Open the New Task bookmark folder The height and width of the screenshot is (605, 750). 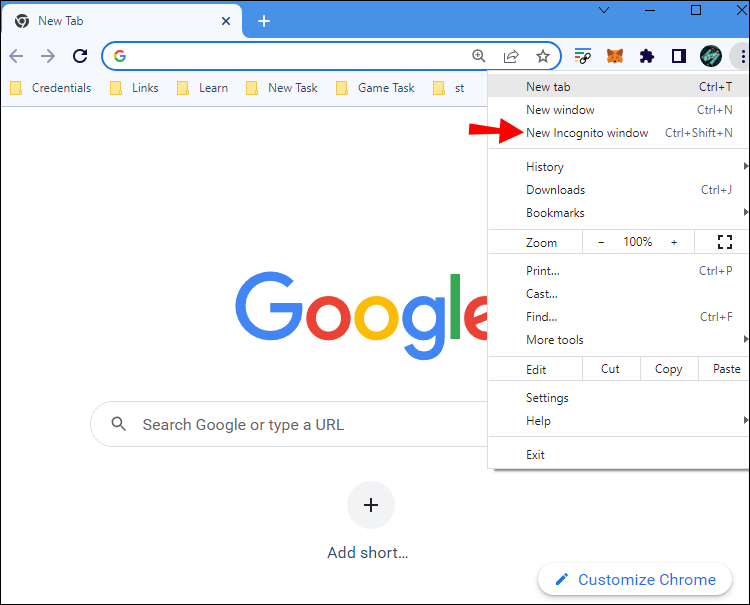[282, 88]
